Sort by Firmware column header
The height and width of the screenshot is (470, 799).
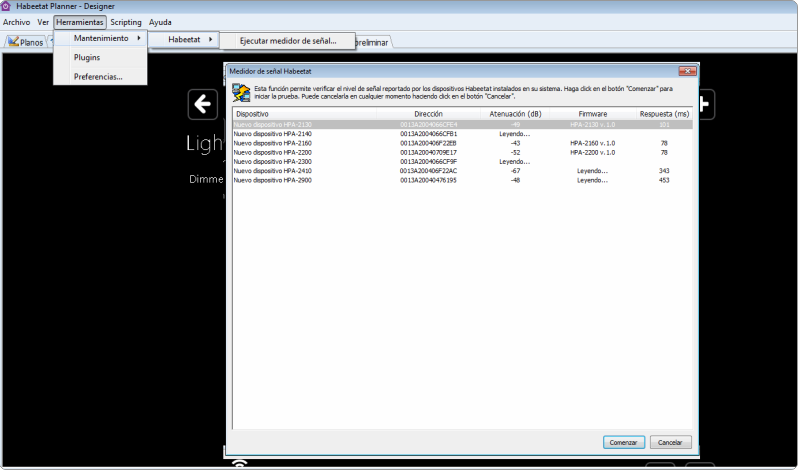pos(593,114)
